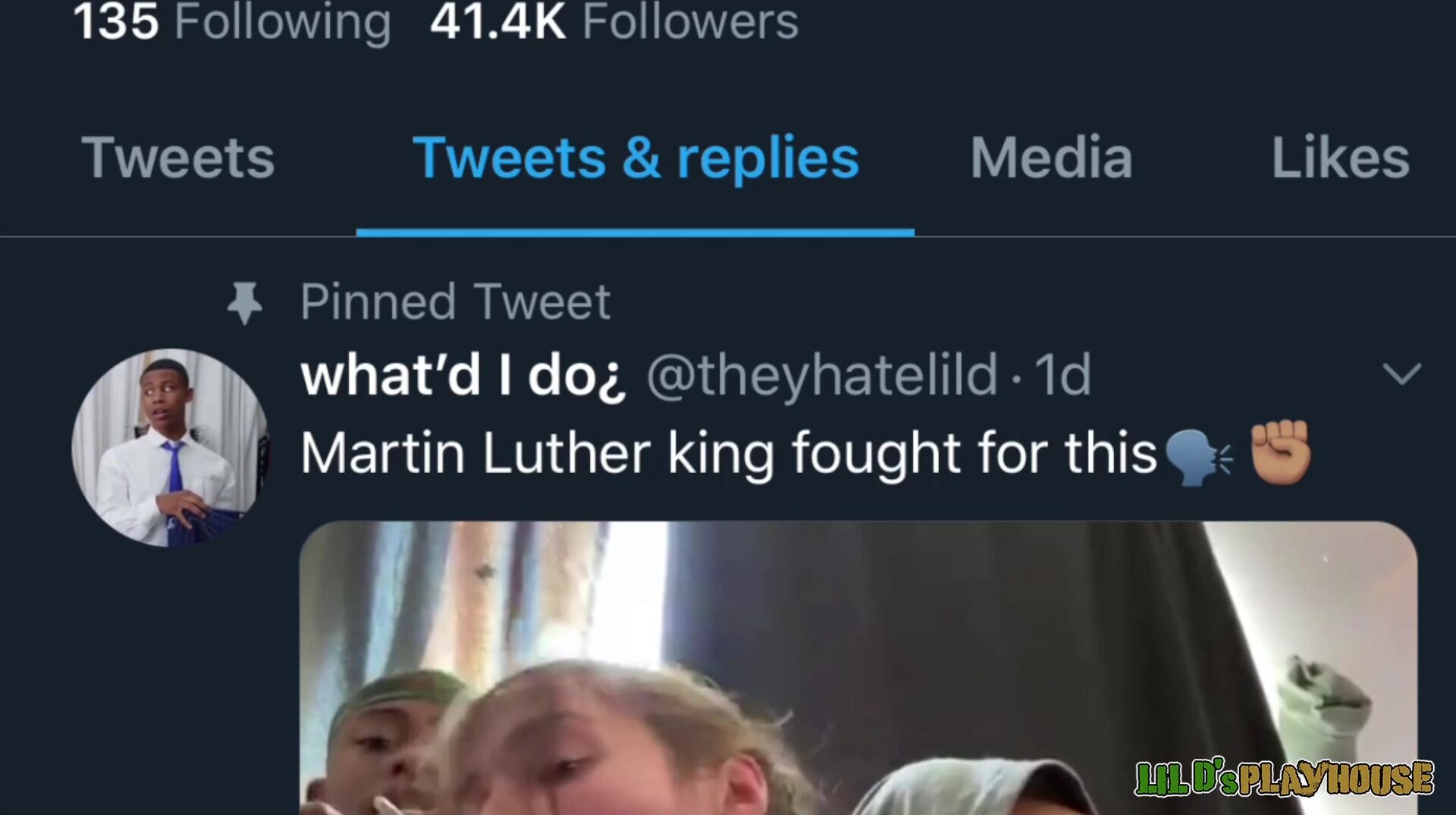Click the Pinned Tweet label
This screenshot has width=1456, height=815.
455,302
